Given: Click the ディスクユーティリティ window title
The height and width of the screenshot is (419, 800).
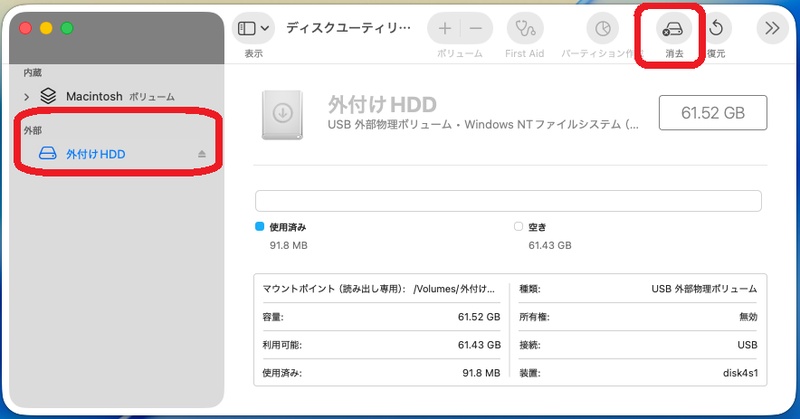Looking at the screenshot, I should tap(348, 28).
